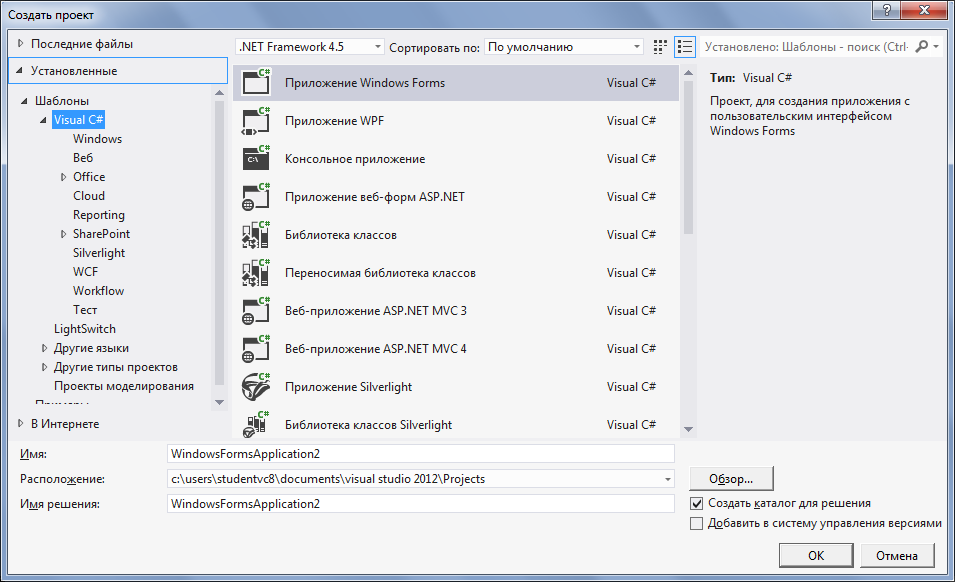This screenshot has height=582, width=955.
Task: Browse for a location with 'Обзор...' button
Action: tap(731, 479)
